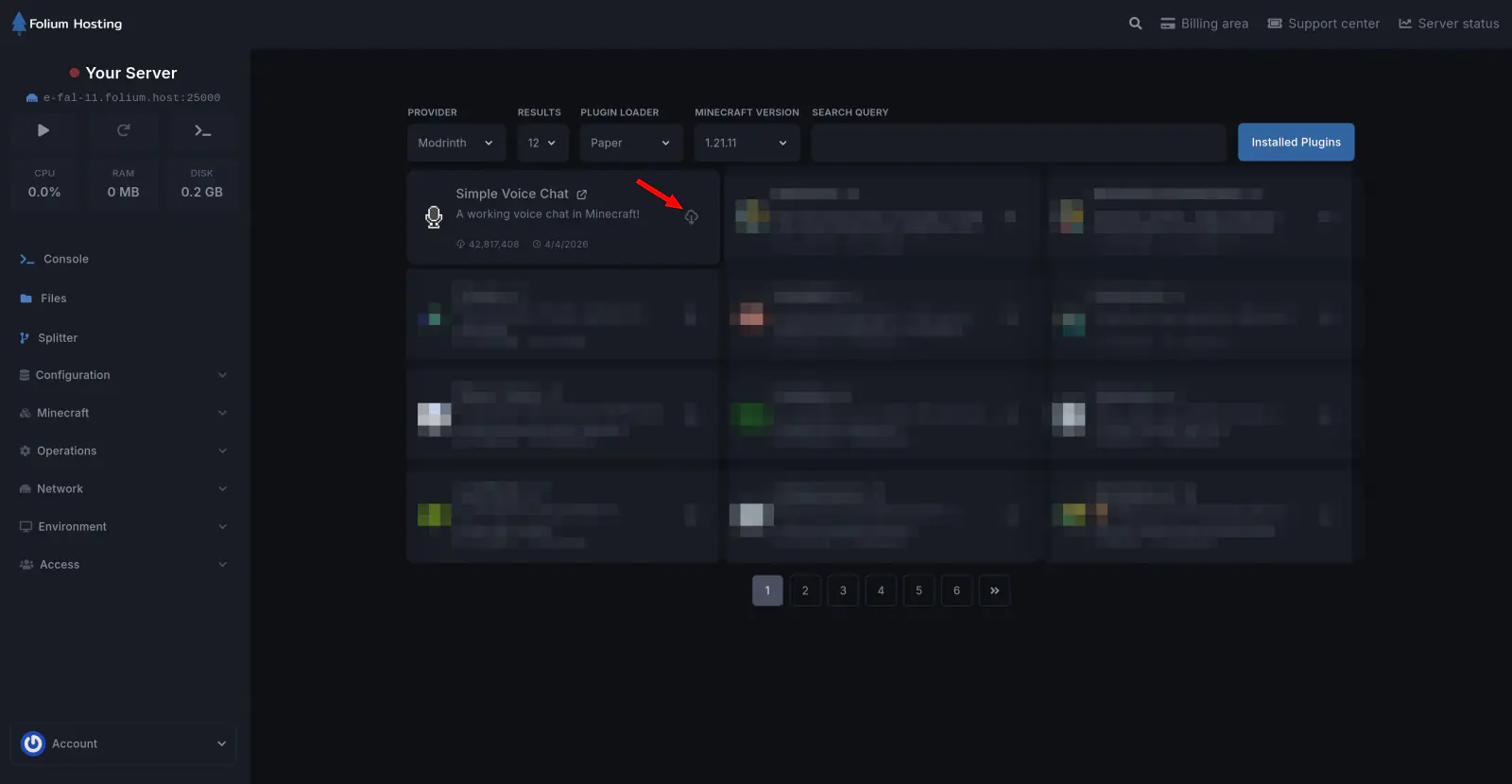
Task: Click the Folium Hosting tree logo
Action: point(19,24)
